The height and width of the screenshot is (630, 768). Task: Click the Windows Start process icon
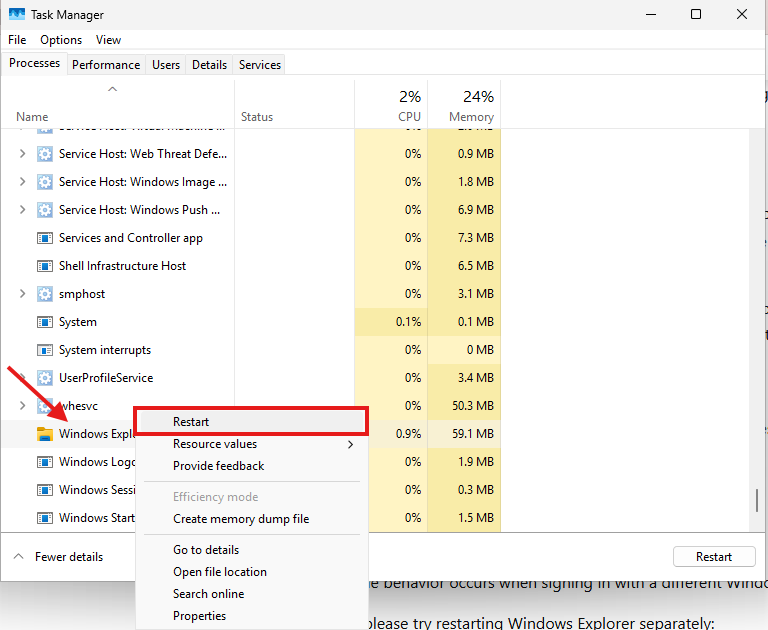(x=45, y=518)
